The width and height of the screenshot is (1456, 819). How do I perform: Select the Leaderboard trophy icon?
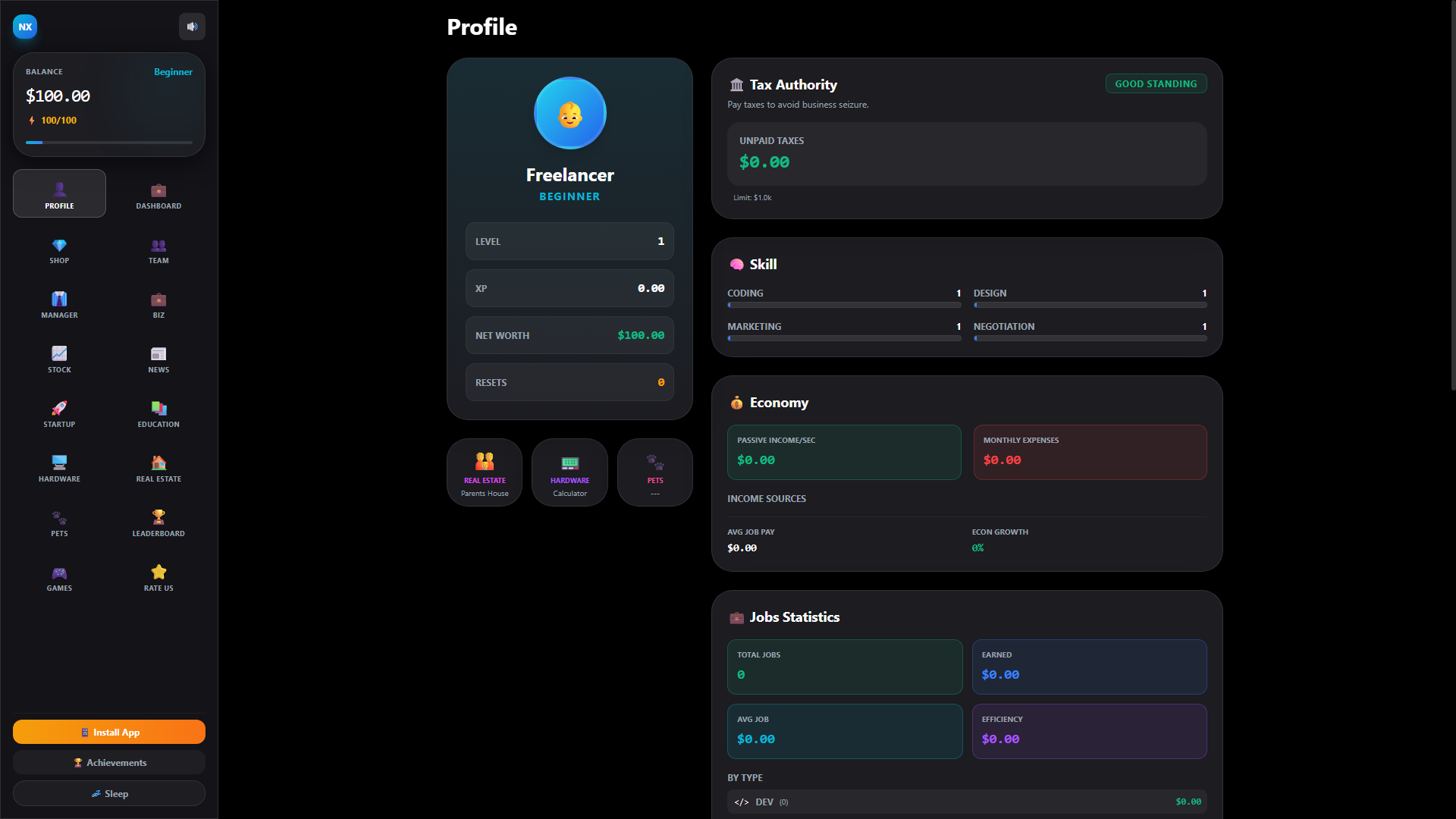tap(158, 522)
